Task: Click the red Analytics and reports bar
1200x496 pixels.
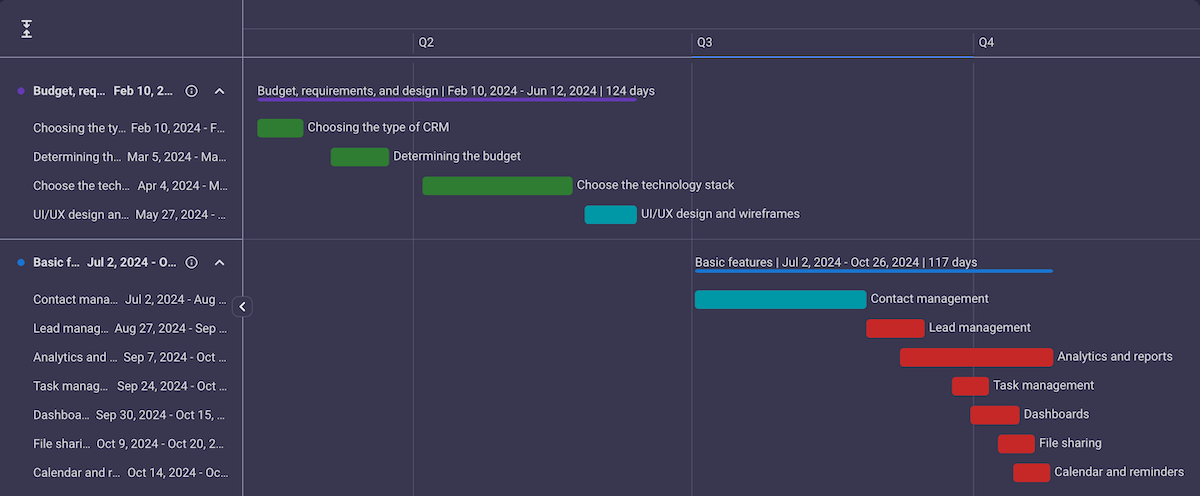Action: click(976, 357)
